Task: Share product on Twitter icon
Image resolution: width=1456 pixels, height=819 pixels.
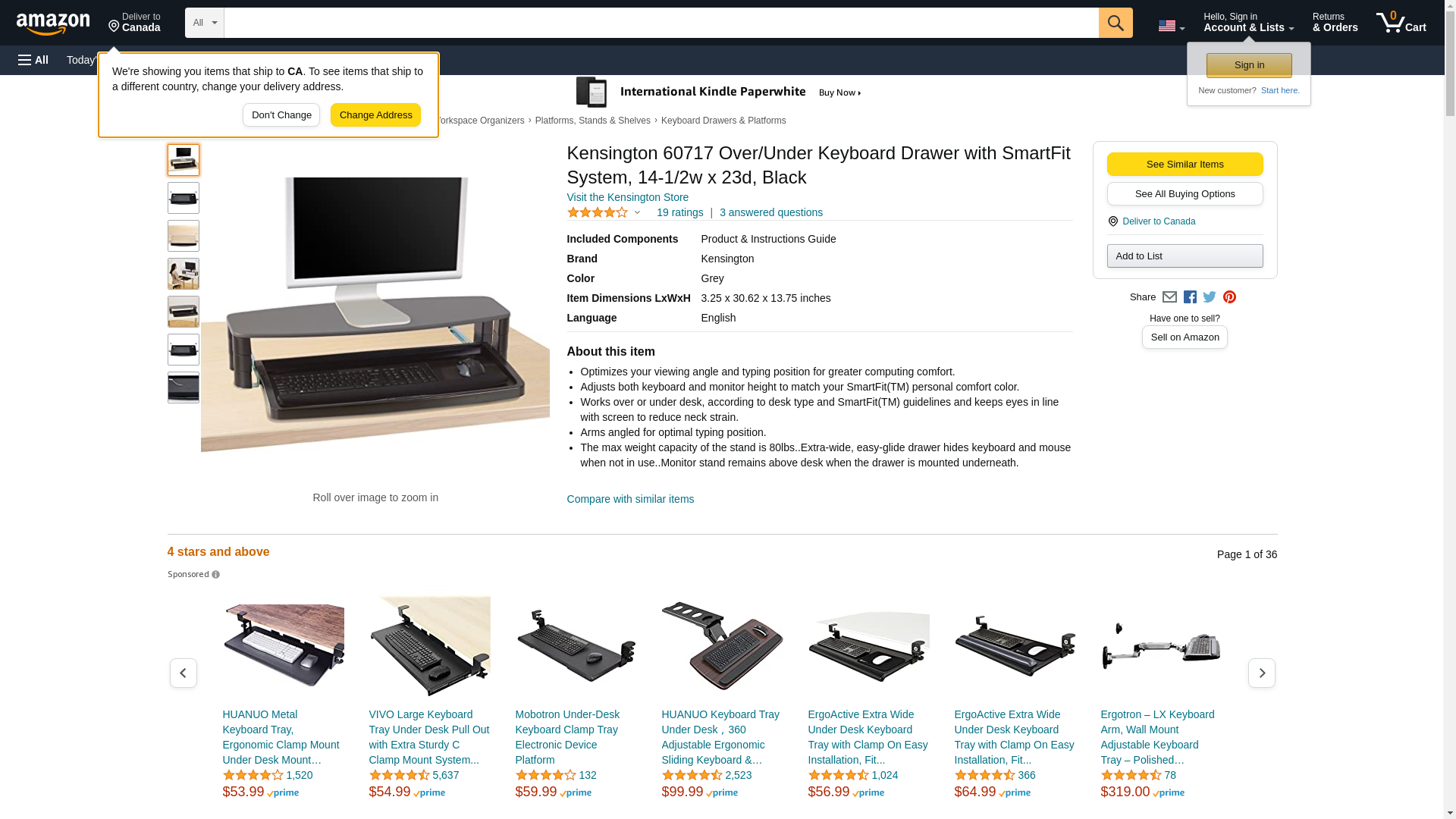Action: tap(1210, 297)
